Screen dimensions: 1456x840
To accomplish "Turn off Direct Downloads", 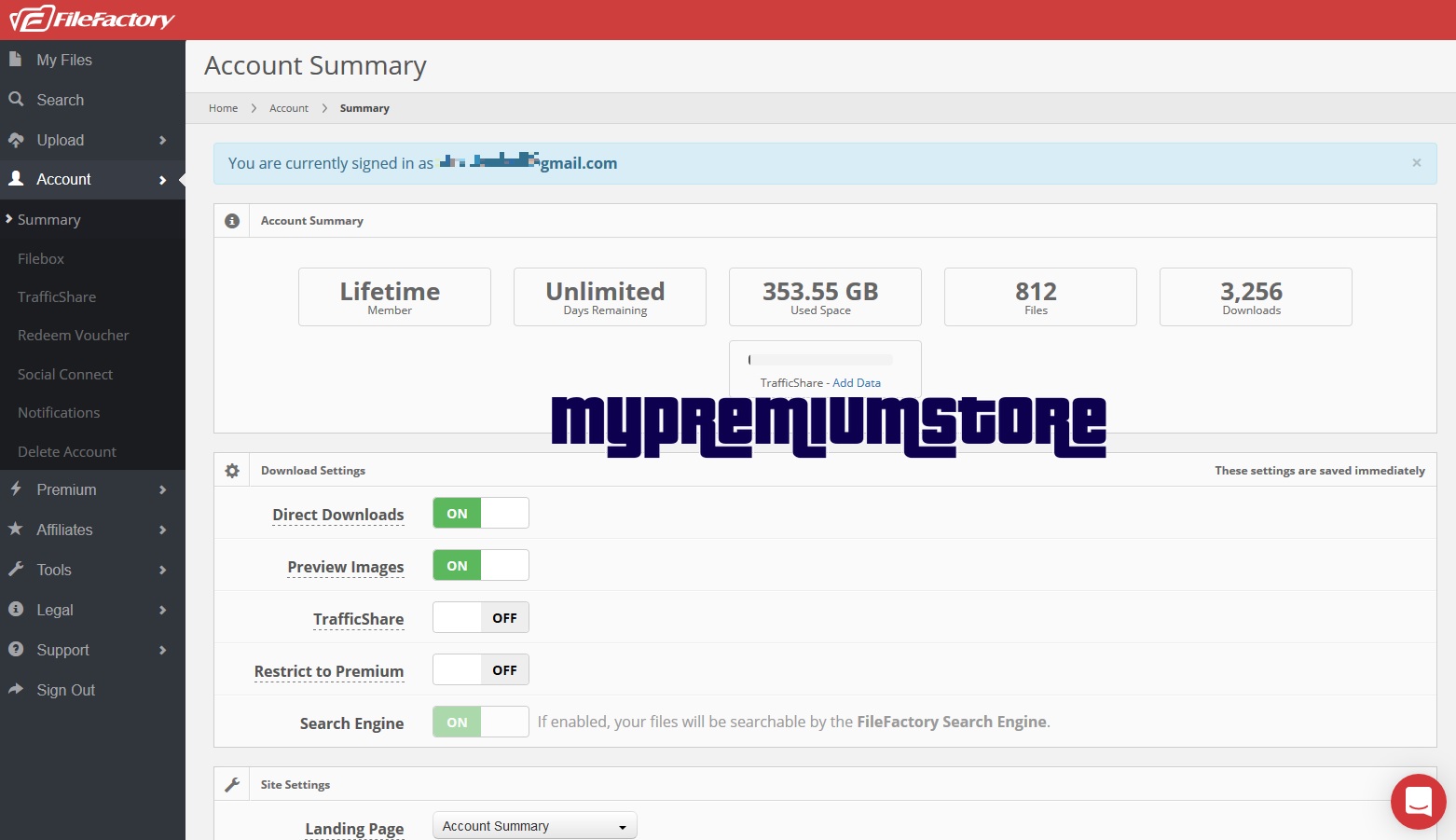I will point(480,513).
